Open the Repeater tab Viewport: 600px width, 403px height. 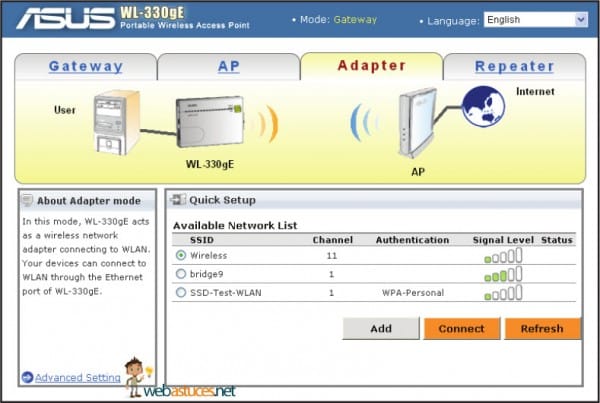(514, 67)
